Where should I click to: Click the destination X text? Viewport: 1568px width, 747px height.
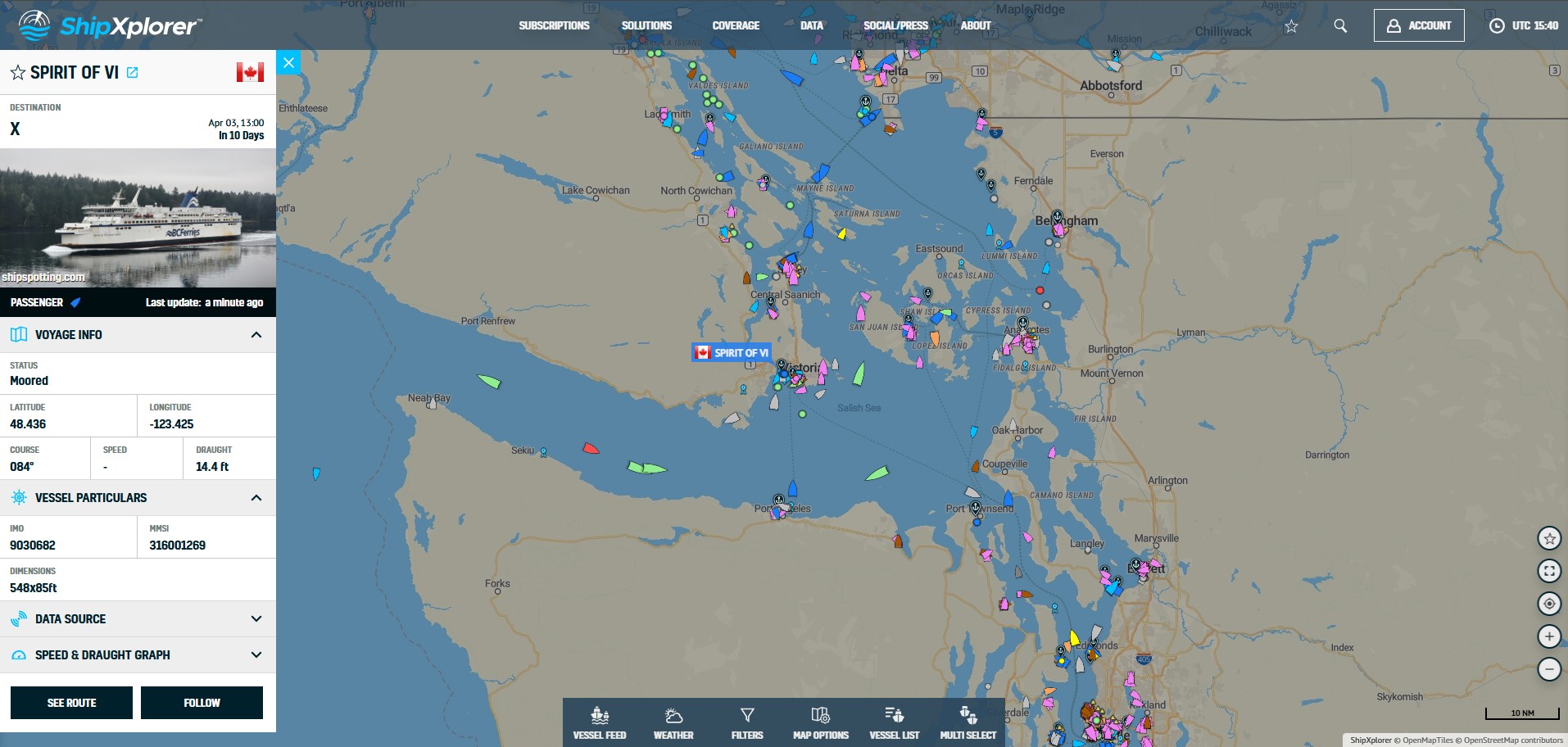click(15, 129)
